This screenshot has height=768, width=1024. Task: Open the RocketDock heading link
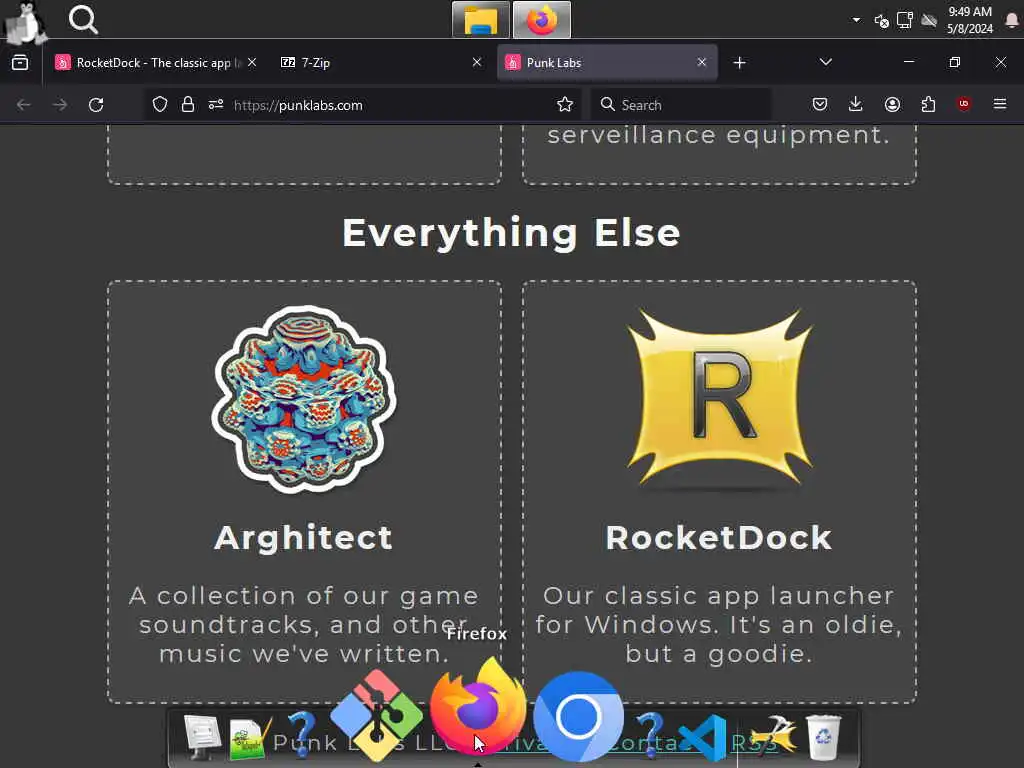click(719, 538)
